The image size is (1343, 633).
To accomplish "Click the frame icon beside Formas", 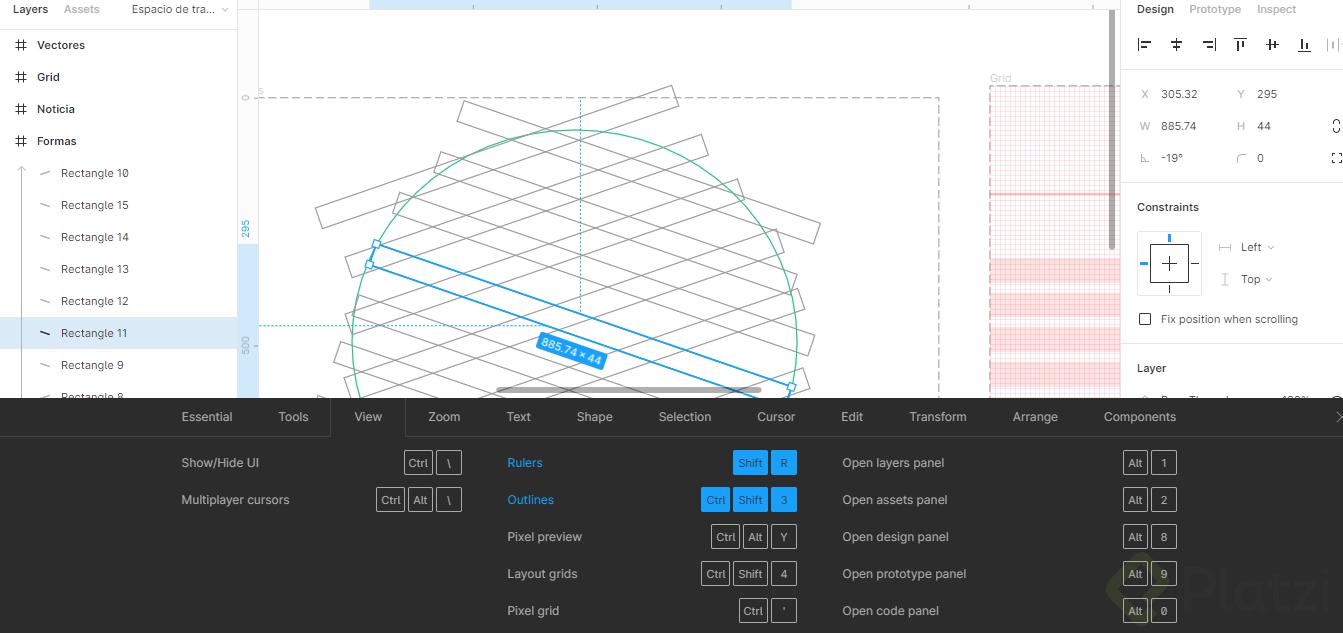I will click(x=20, y=141).
